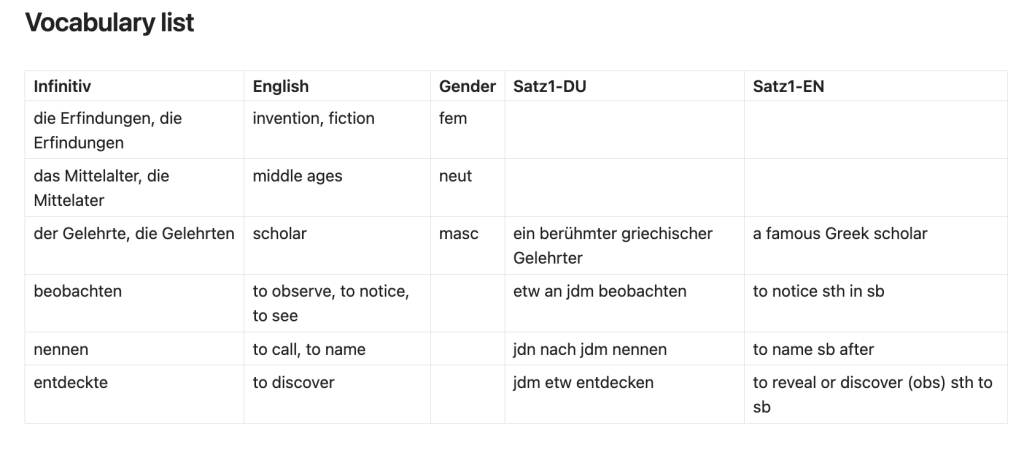Click the "Vocabulary list" heading

[x=110, y=23]
